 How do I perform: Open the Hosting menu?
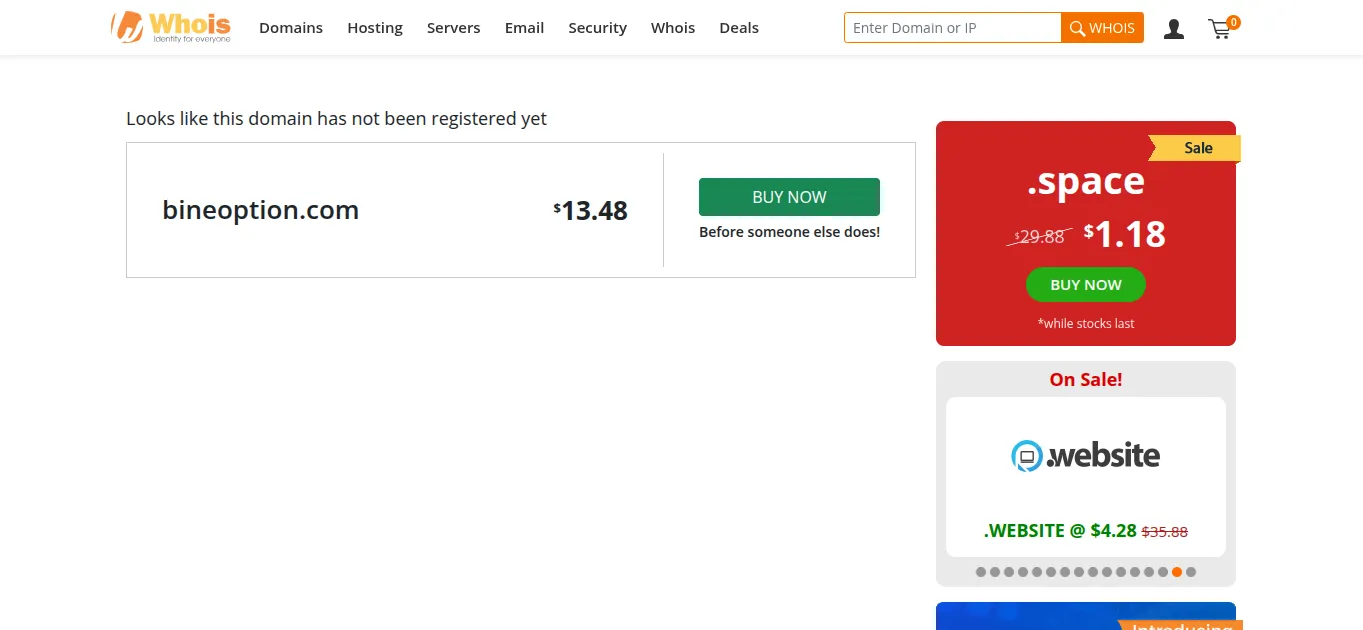coord(375,28)
